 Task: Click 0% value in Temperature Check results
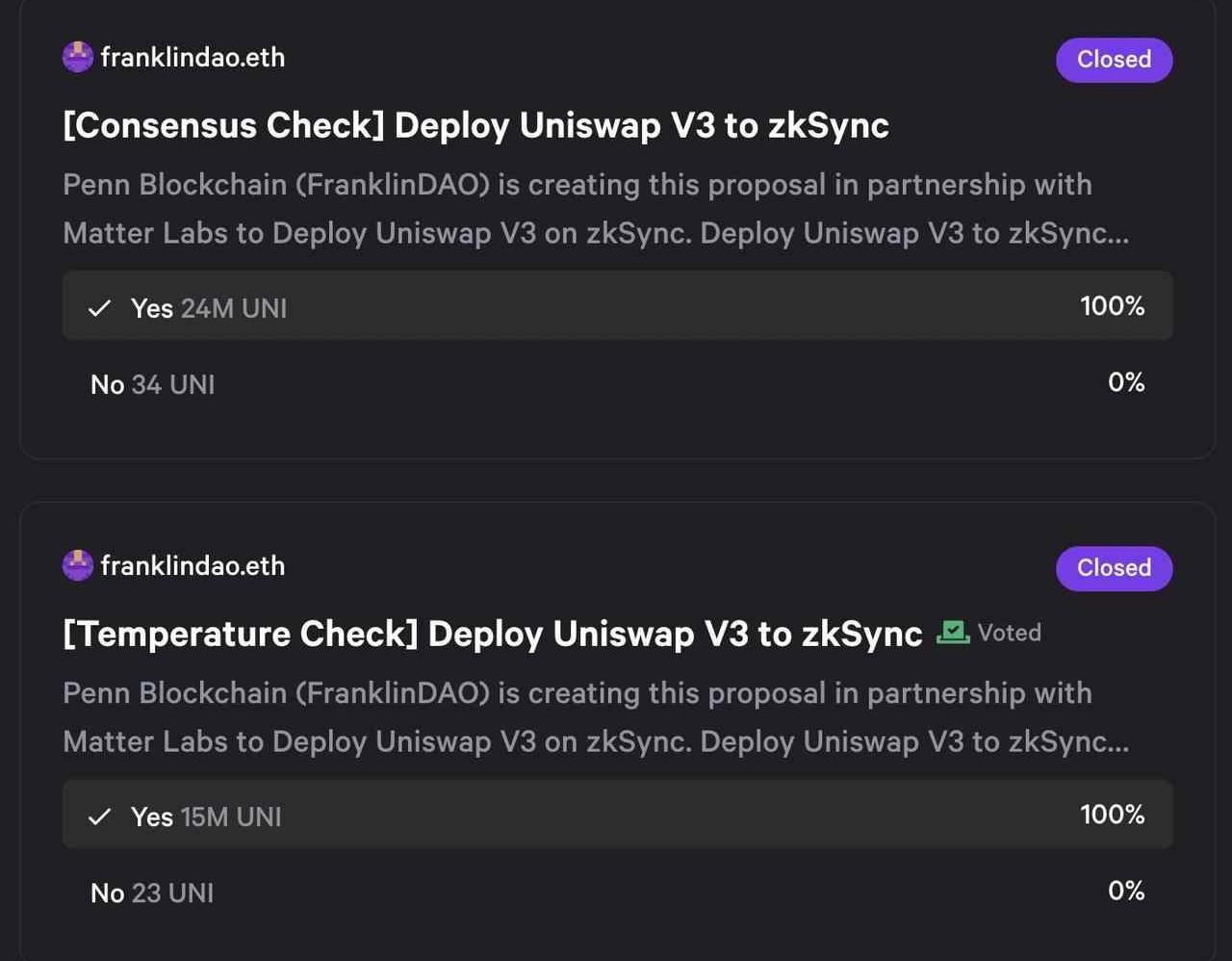coord(1125,891)
